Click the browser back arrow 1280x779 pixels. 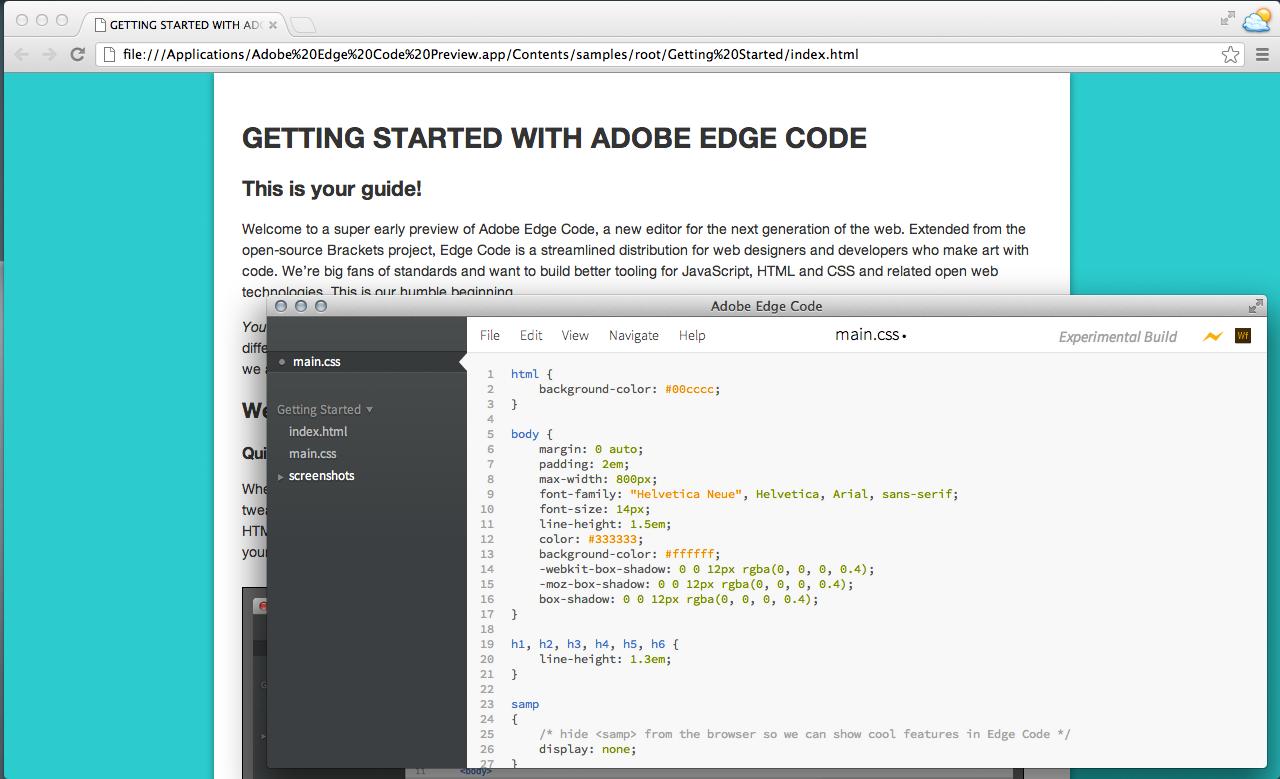21,54
